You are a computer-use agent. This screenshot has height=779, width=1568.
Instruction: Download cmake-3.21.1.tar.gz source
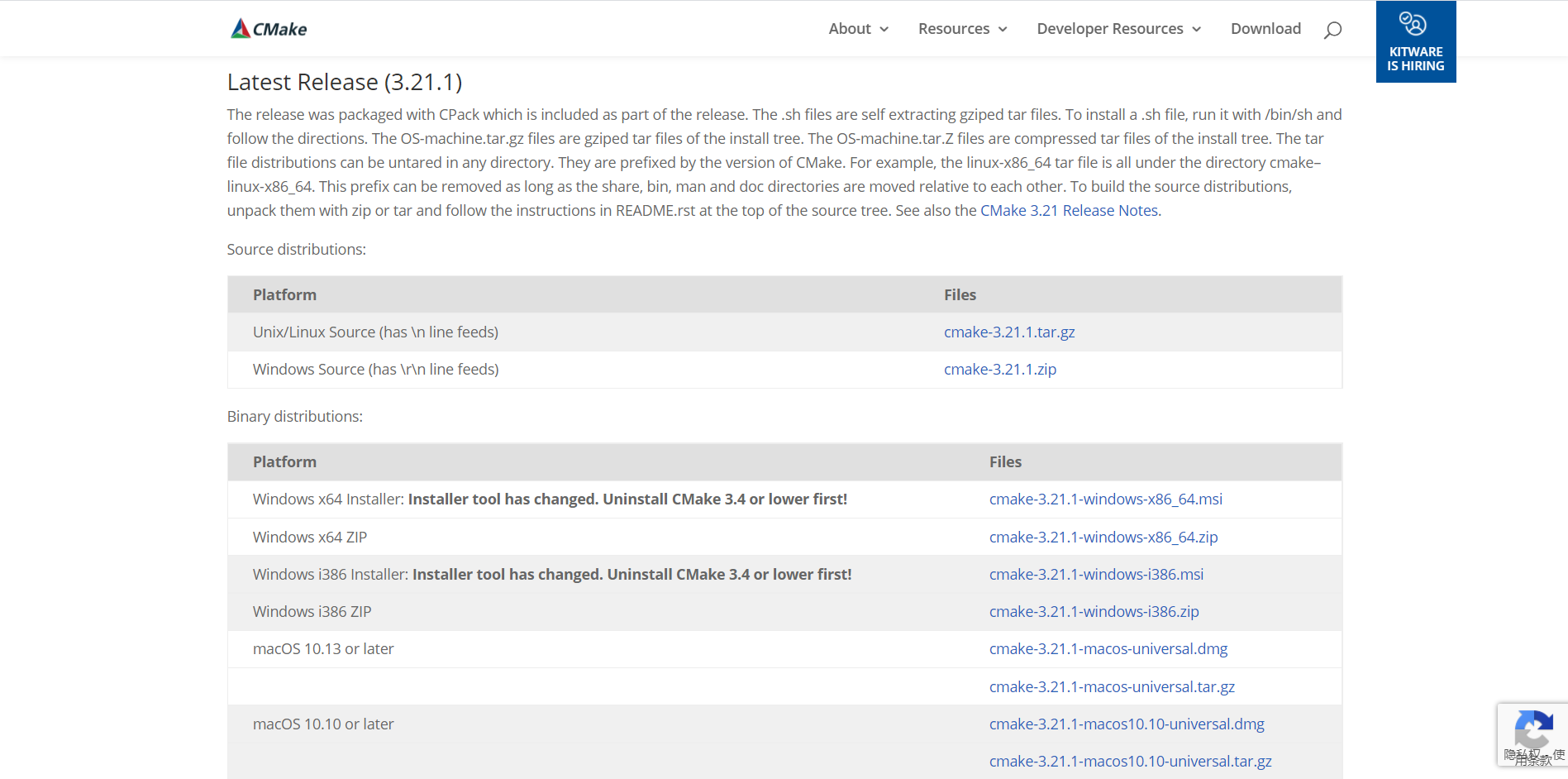pos(1009,332)
